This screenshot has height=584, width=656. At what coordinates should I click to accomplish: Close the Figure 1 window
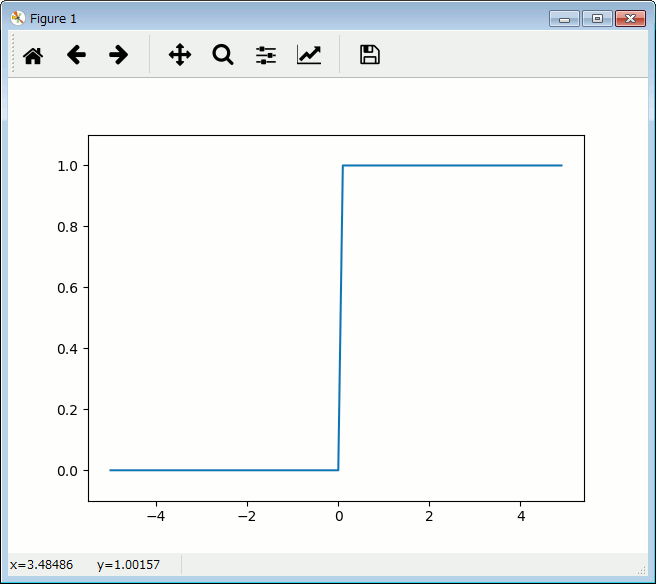click(x=629, y=18)
